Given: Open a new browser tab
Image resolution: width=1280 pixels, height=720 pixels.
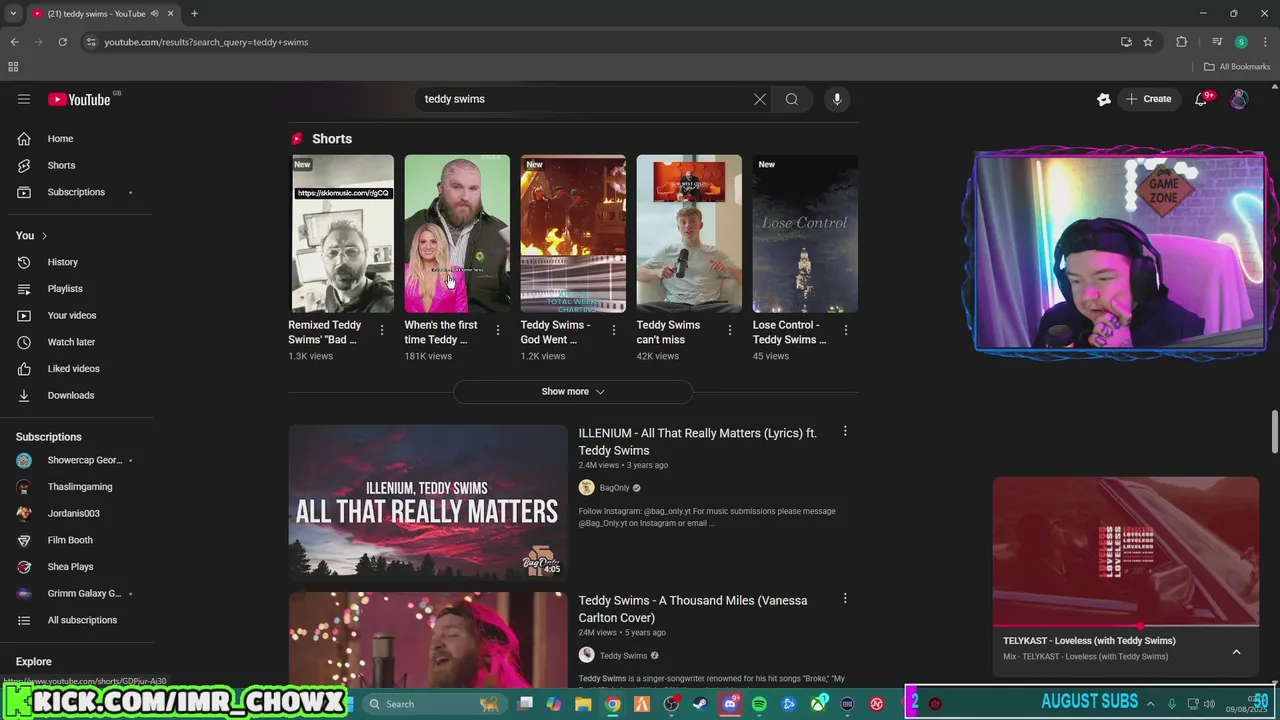Looking at the screenshot, I should pyautogui.click(x=194, y=14).
